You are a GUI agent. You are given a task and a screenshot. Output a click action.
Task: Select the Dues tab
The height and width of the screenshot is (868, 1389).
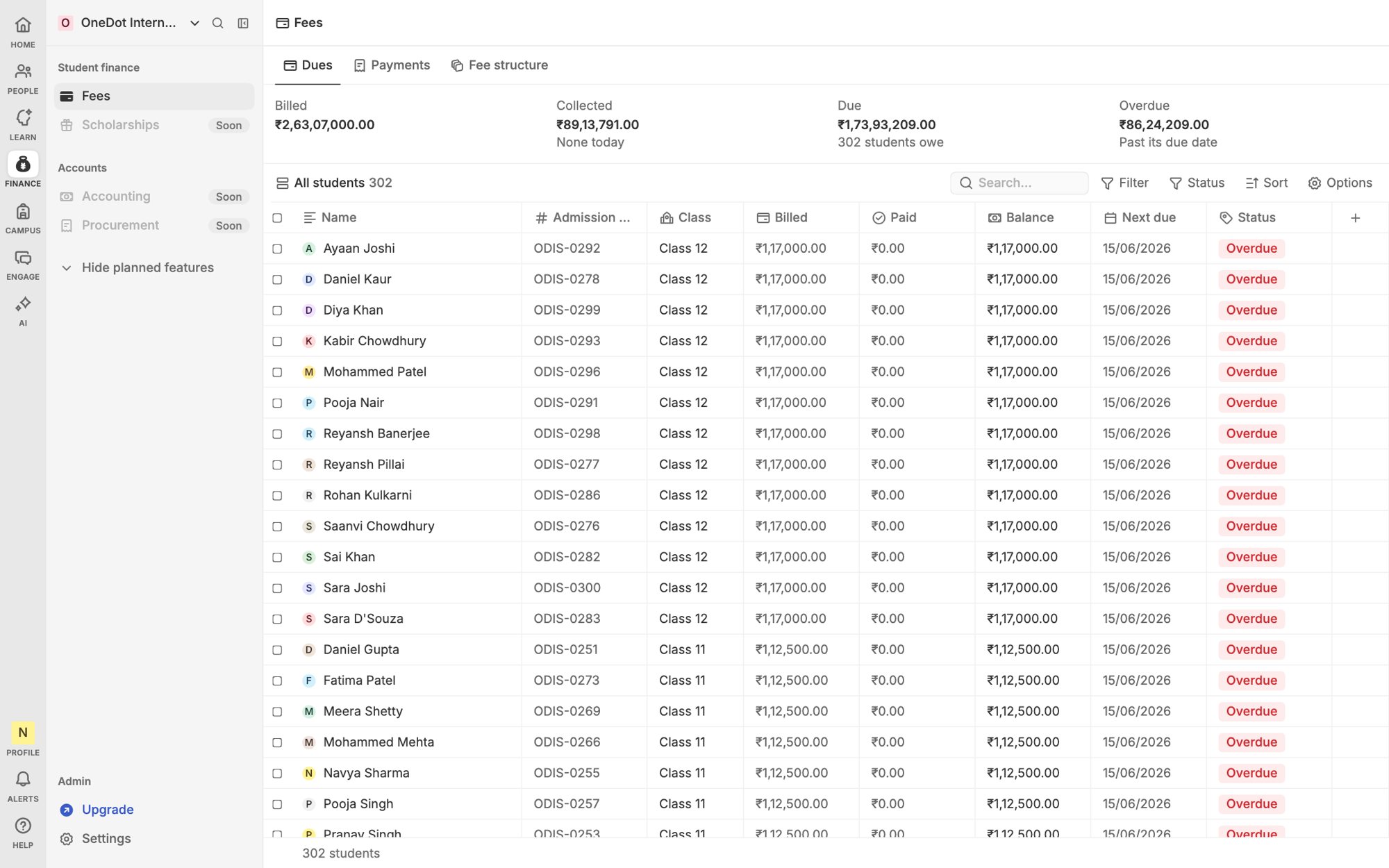308,65
